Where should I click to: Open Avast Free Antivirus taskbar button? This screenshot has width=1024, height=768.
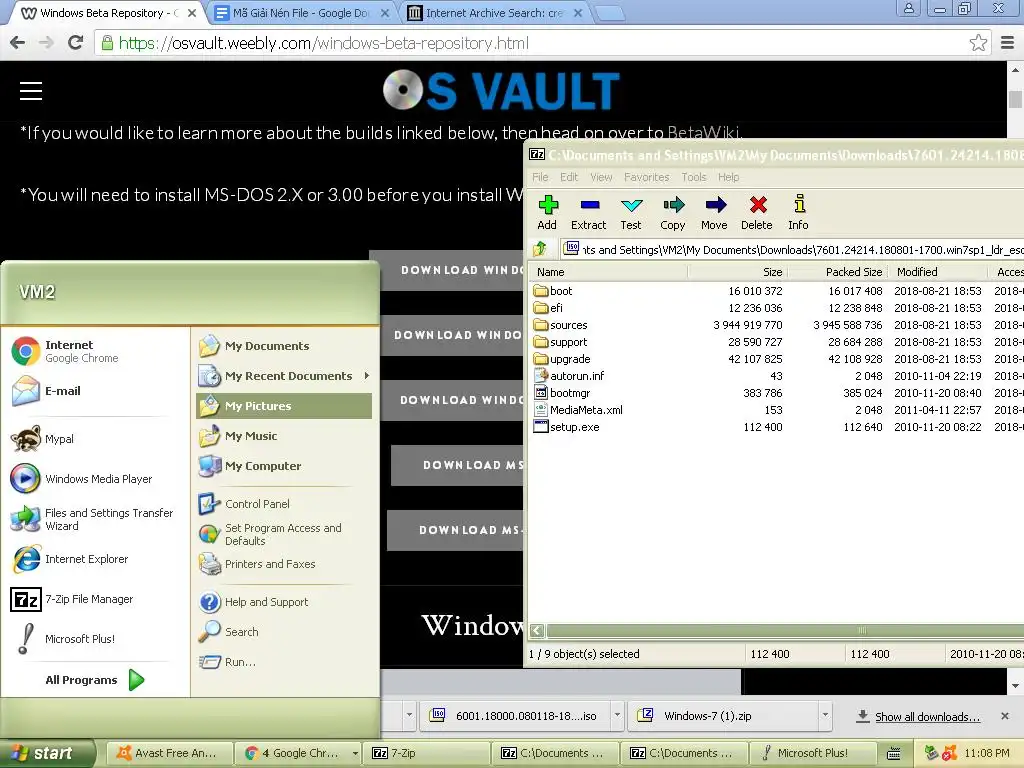[x=168, y=753]
